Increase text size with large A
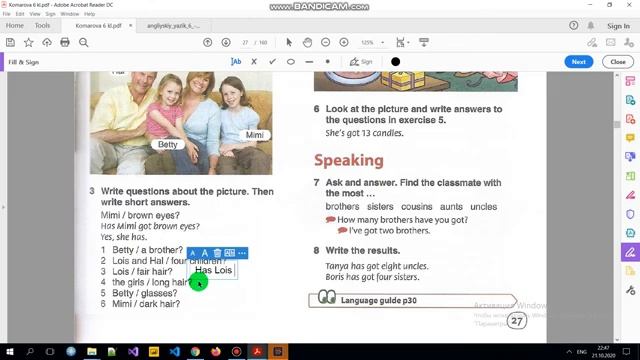The width and height of the screenshot is (640, 360). pyautogui.click(x=204, y=253)
